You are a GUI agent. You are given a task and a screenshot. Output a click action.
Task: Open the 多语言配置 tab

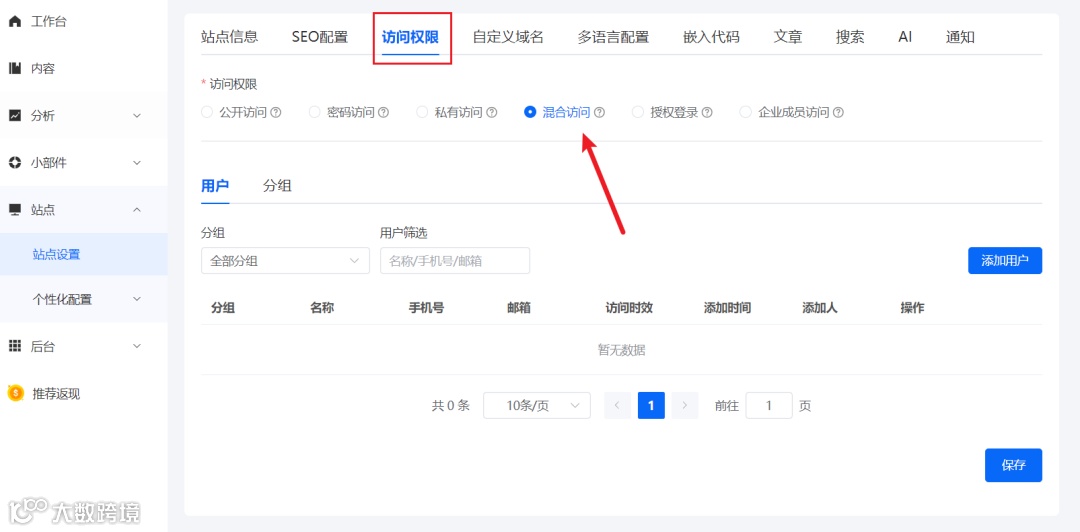pyautogui.click(x=613, y=37)
